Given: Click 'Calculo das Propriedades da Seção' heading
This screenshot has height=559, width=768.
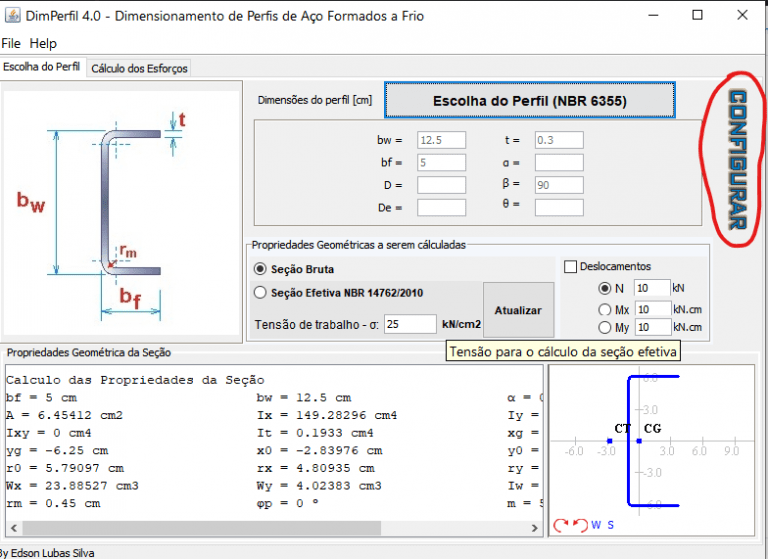Looking at the screenshot, I should point(135,380).
